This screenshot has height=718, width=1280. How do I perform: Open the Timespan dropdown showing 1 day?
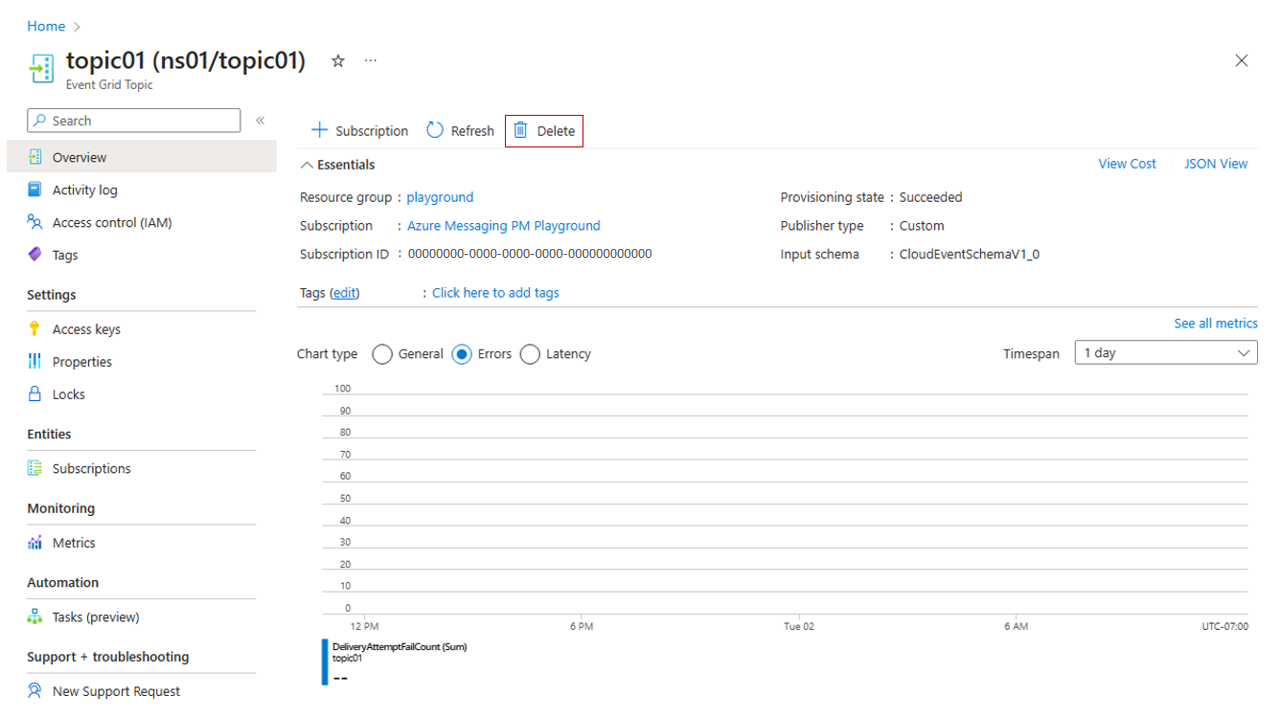pyautogui.click(x=1165, y=352)
